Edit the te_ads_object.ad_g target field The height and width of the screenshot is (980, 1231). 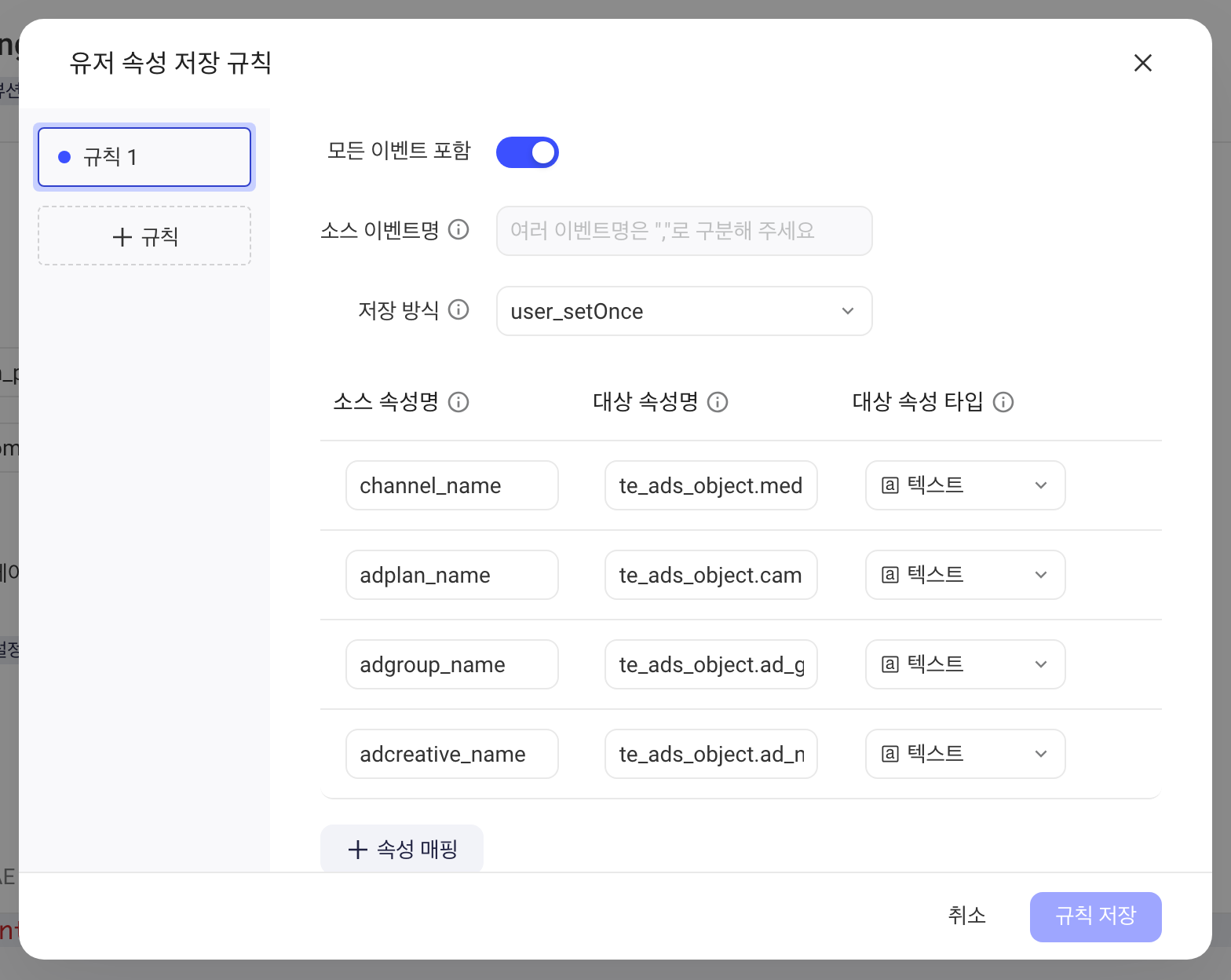tap(711, 664)
